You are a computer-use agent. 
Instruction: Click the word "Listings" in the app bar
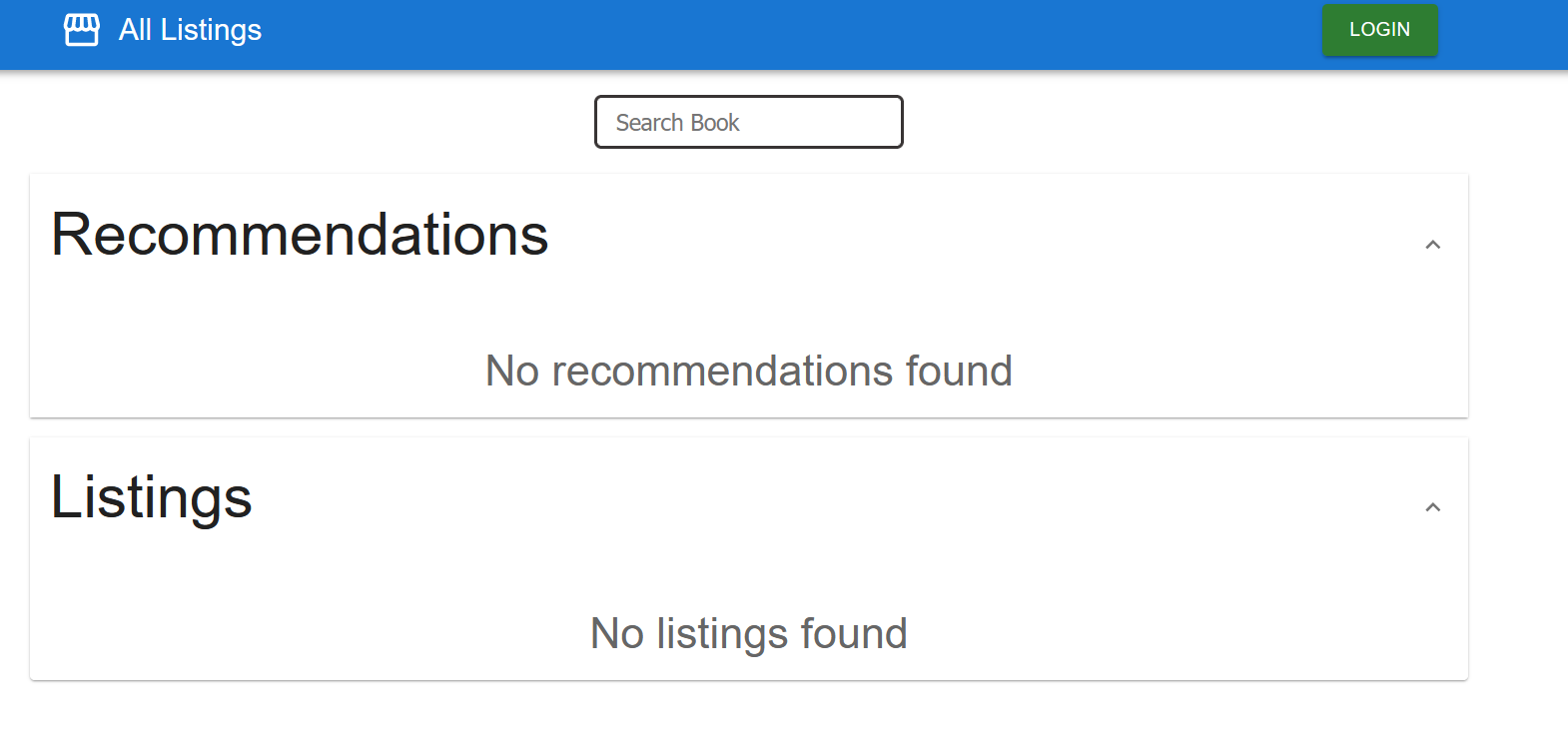(x=211, y=30)
